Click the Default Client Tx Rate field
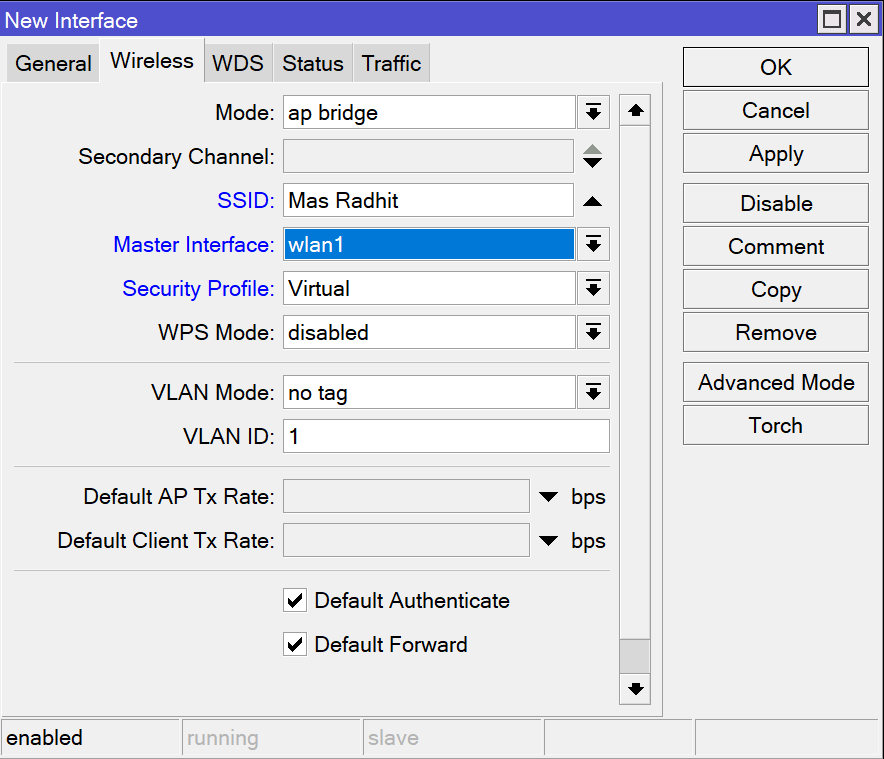Image resolution: width=884 pixels, height=759 pixels. [406, 540]
